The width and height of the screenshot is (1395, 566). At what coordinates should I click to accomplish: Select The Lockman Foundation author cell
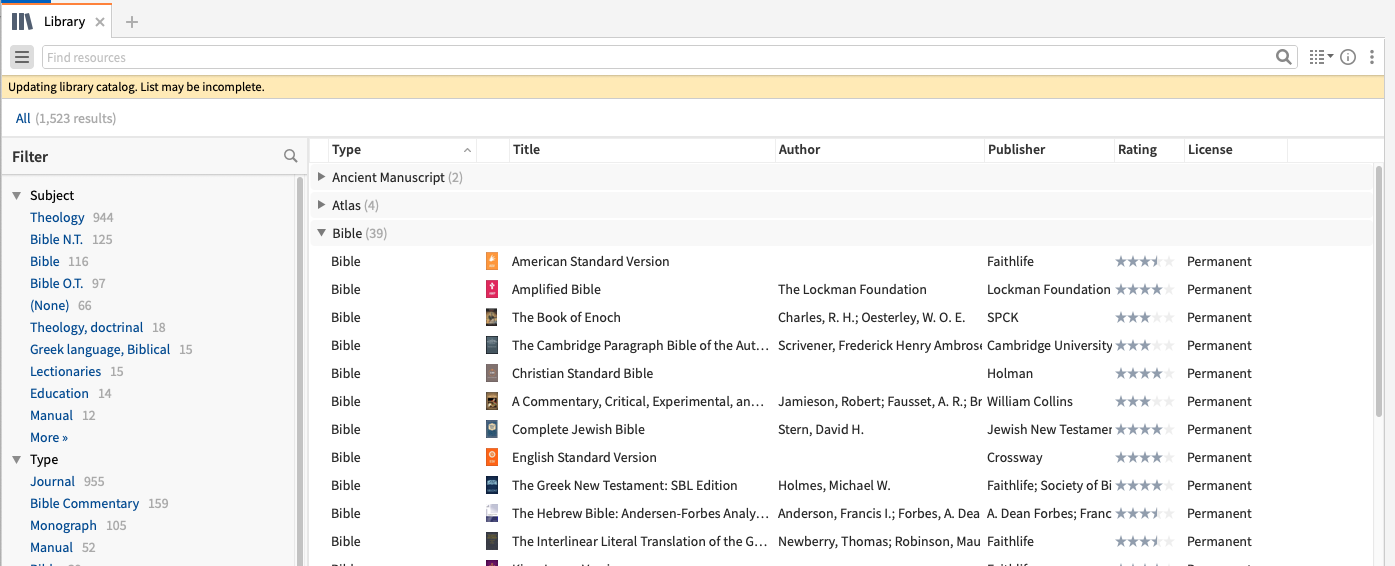[852, 289]
